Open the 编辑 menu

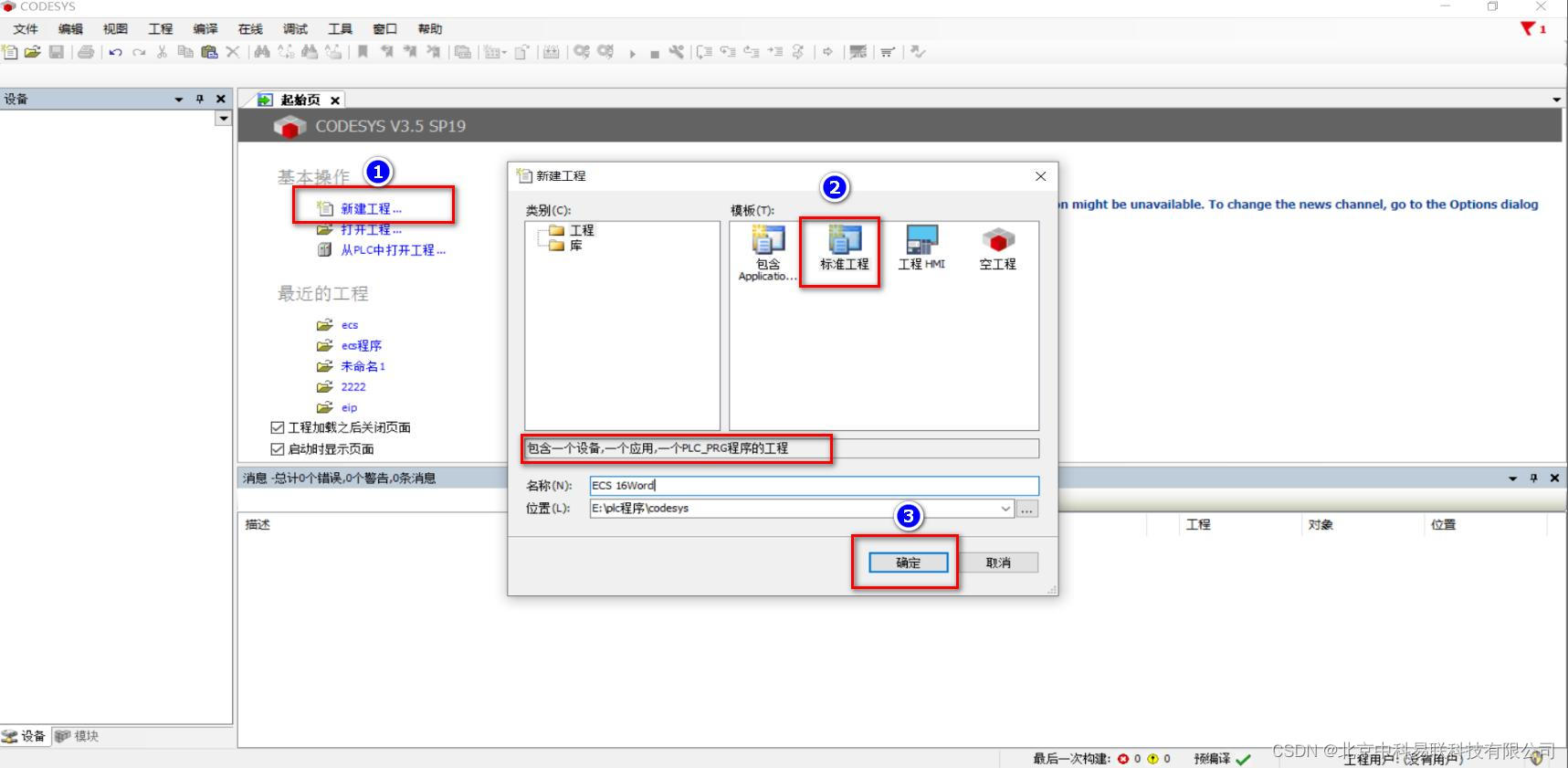[x=70, y=29]
